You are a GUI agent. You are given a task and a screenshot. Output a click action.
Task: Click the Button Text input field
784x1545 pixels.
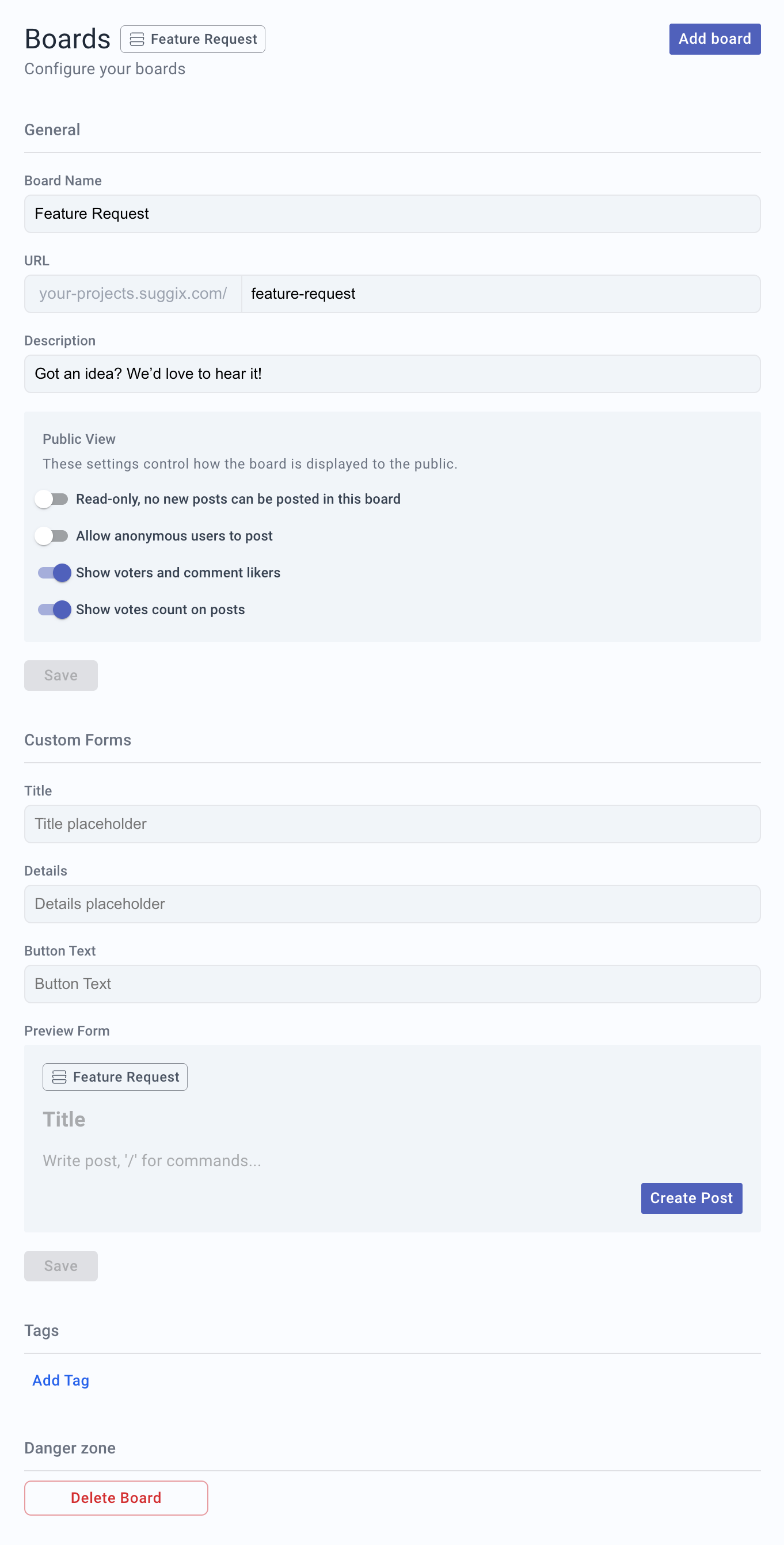point(393,984)
